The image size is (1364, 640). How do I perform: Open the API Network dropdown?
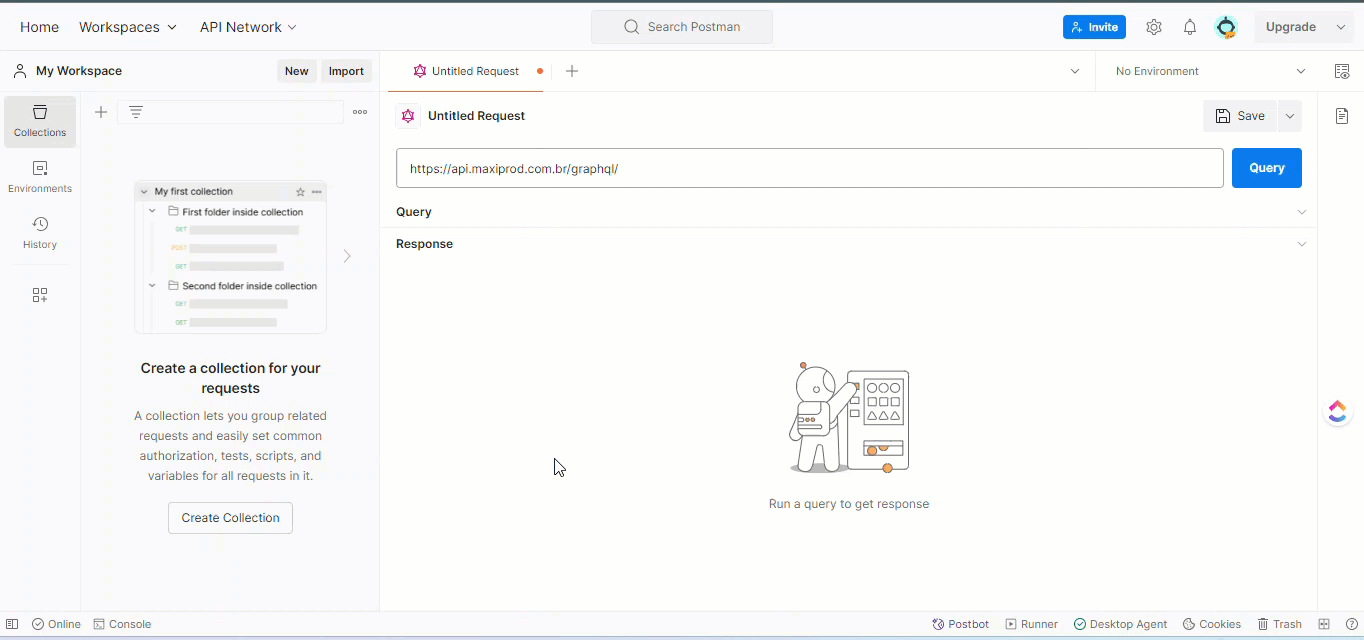click(248, 27)
